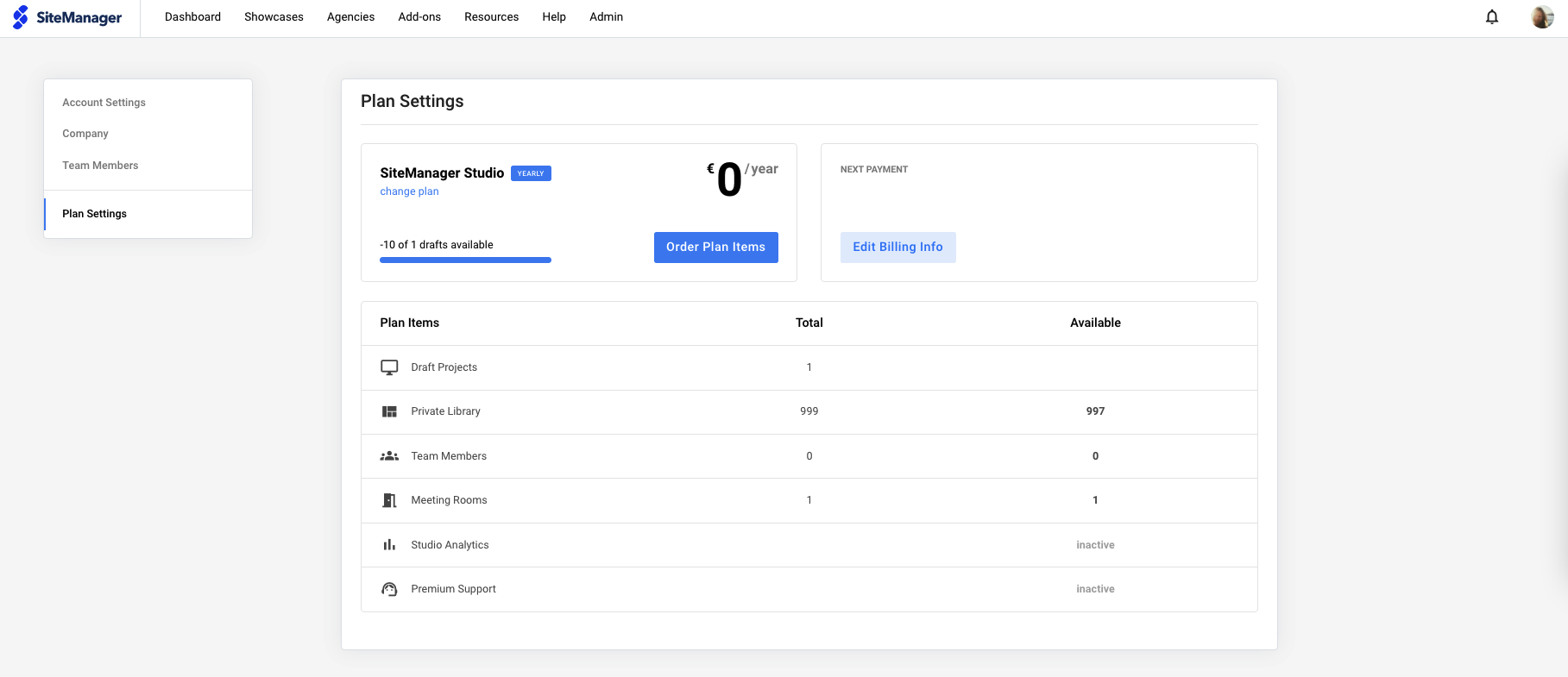The image size is (1568, 677).
Task: Click the Premium Support headset icon
Action: tap(389, 589)
